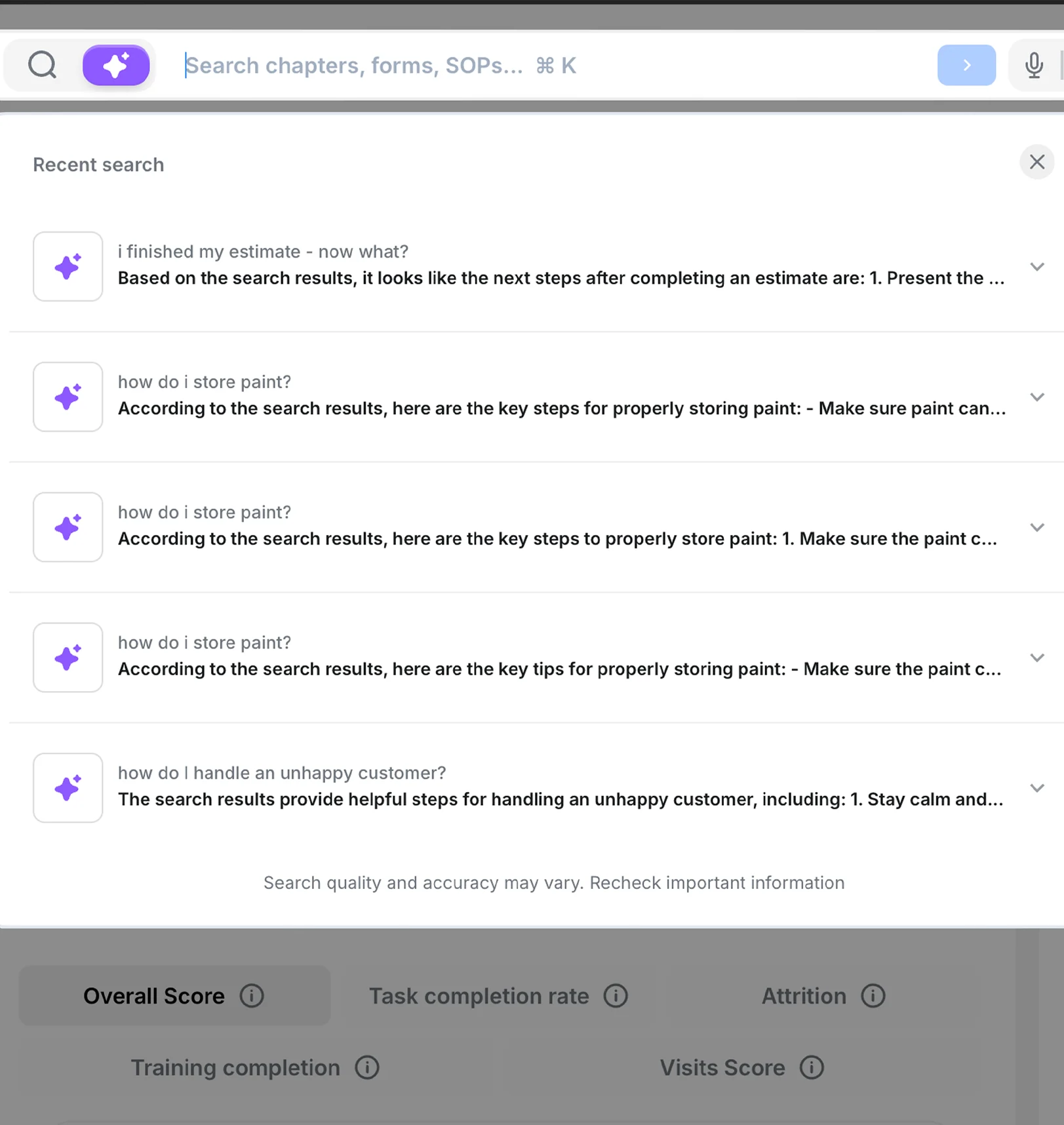Expand the 'i finished my estimate' result
The image size is (1064, 1125).
click(x=1036, y=267)
